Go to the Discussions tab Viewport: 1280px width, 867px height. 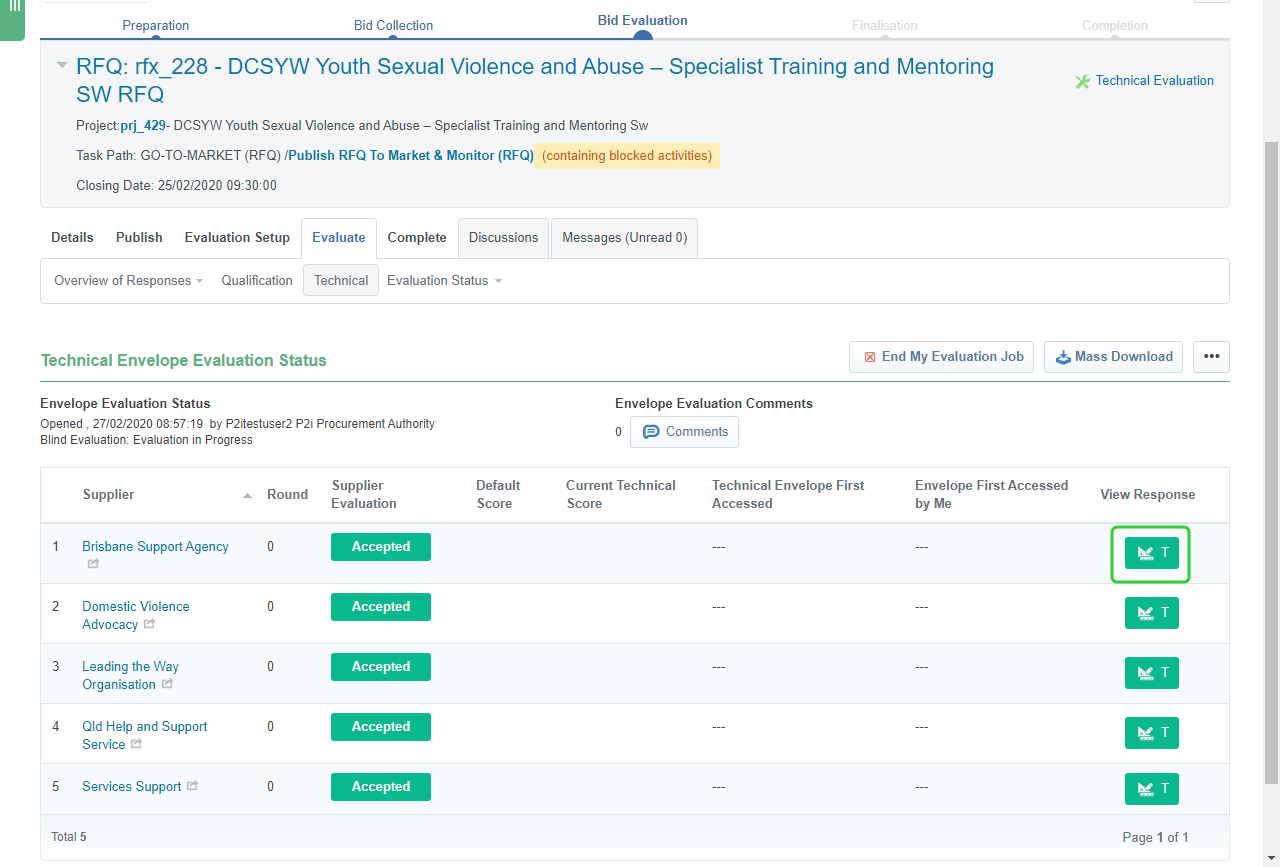503,238
